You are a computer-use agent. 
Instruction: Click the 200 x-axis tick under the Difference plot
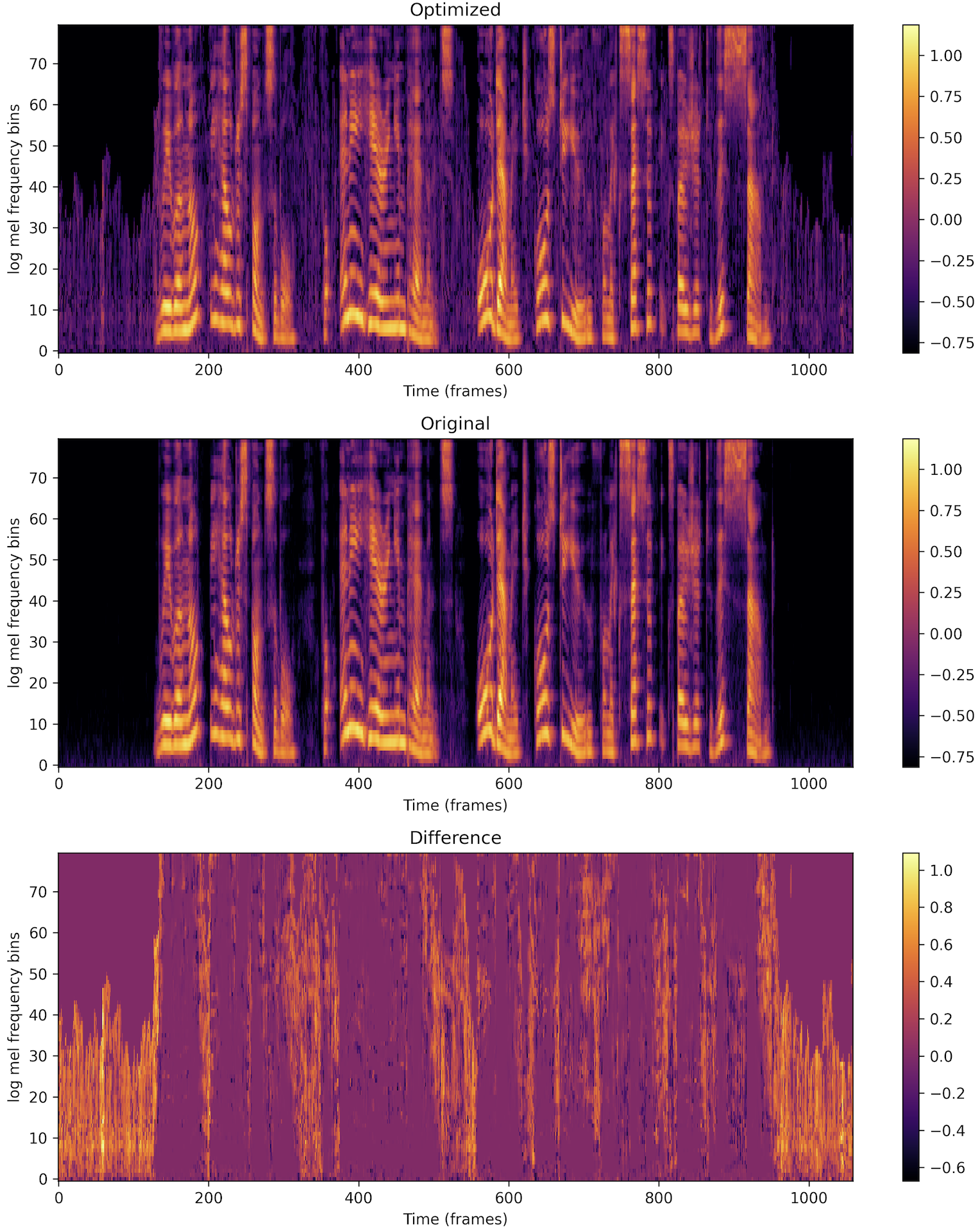click(x=208, y=1198)
